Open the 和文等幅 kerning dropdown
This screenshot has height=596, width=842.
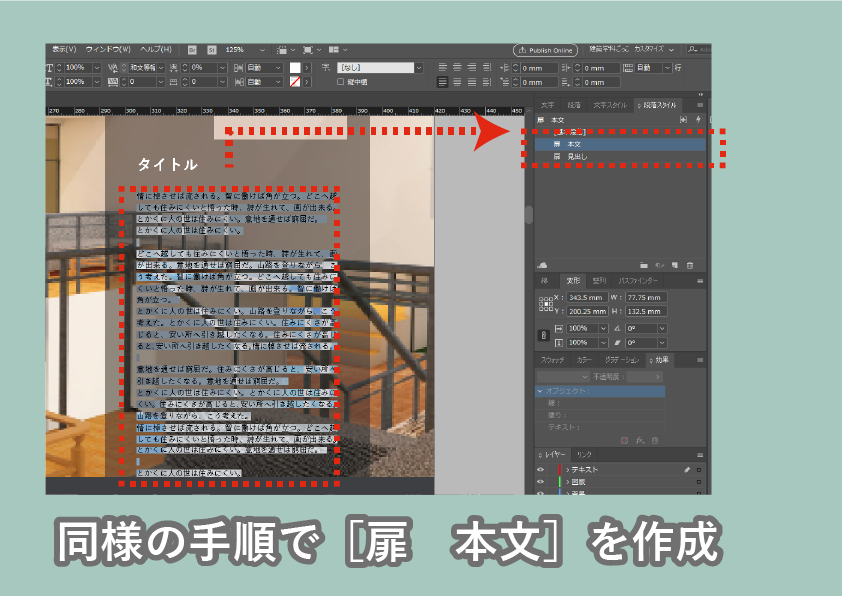click(161, 68)
